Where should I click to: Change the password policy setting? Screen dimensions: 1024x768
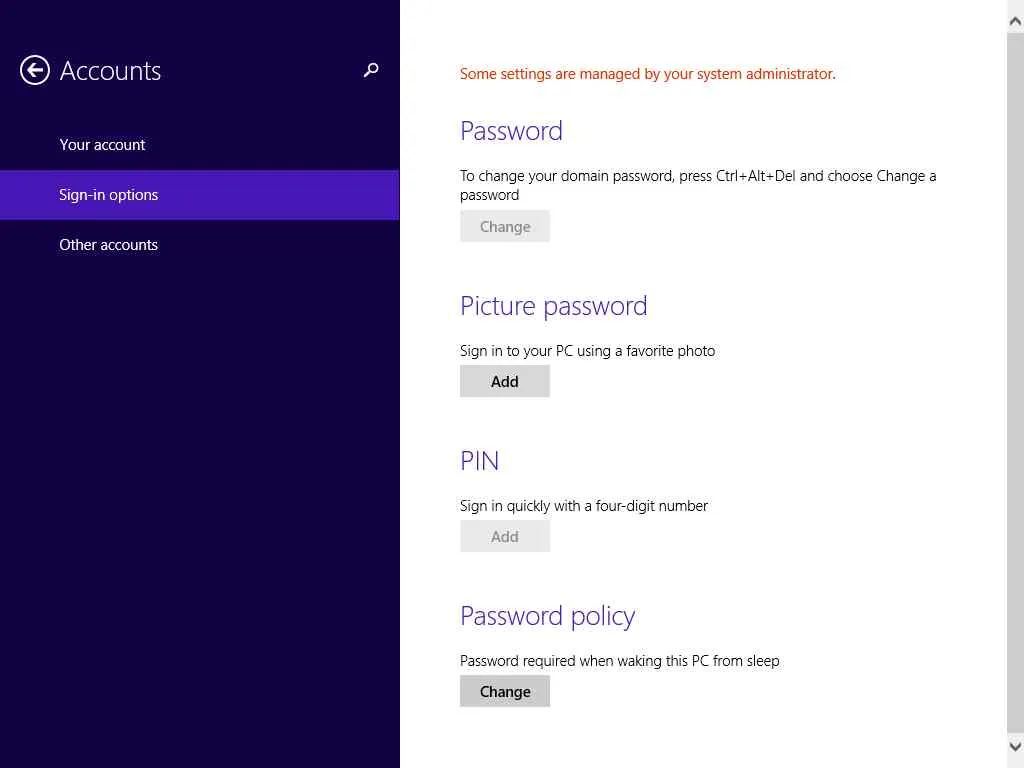click(505, 692)
